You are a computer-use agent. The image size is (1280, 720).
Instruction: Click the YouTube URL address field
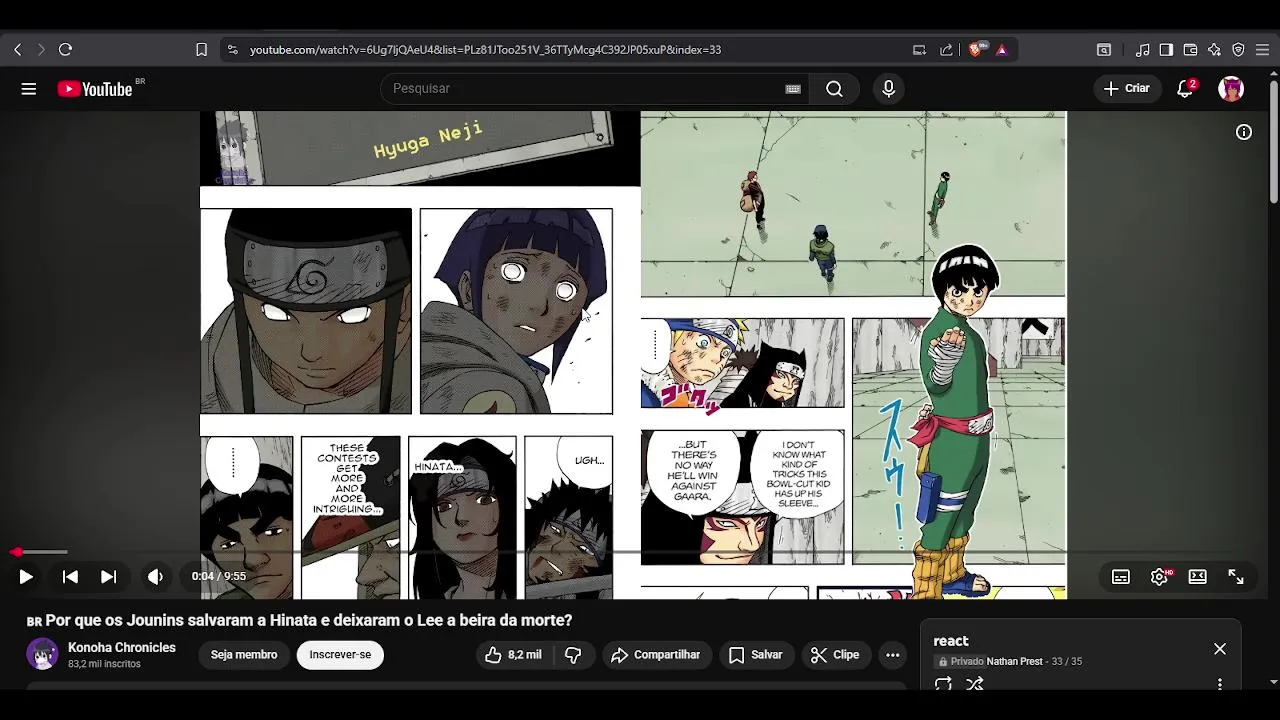tap(485, 49)
